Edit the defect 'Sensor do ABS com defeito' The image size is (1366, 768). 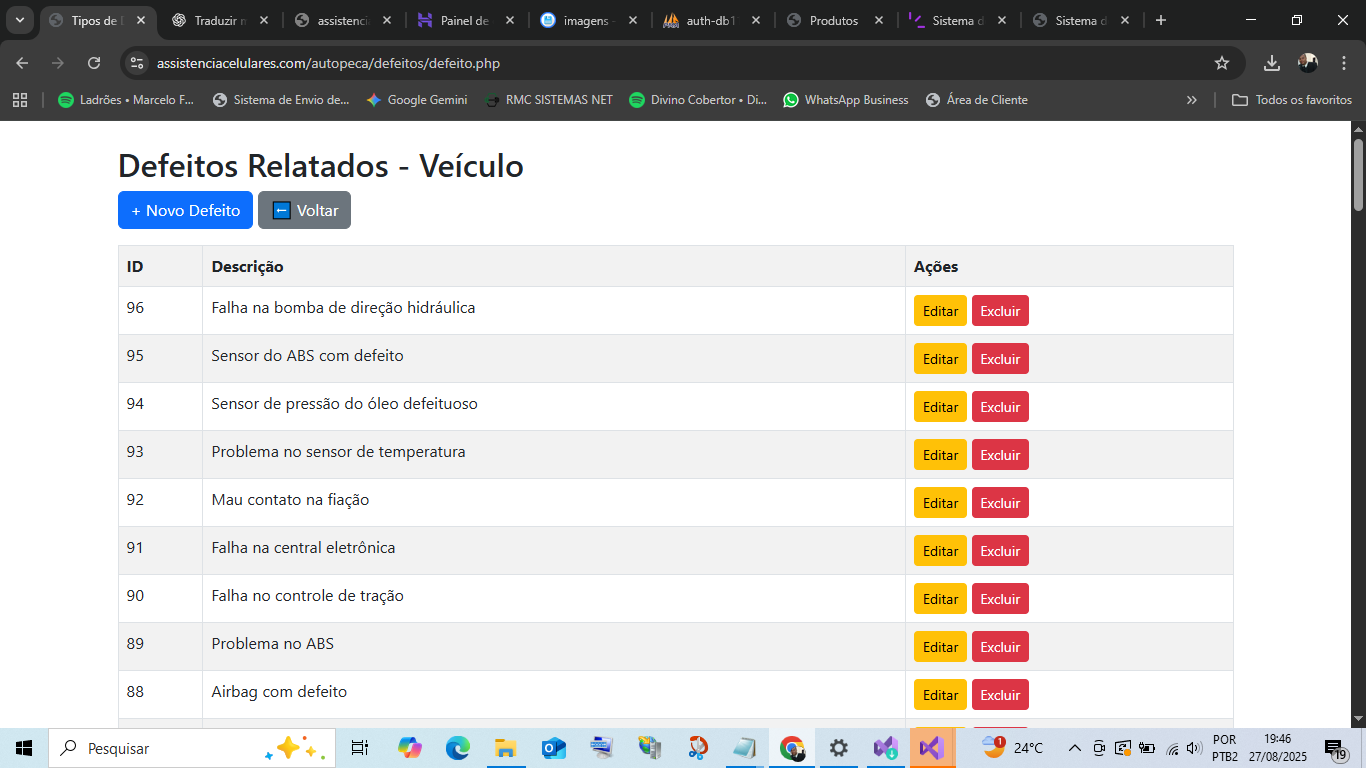(x=940, y=359)
